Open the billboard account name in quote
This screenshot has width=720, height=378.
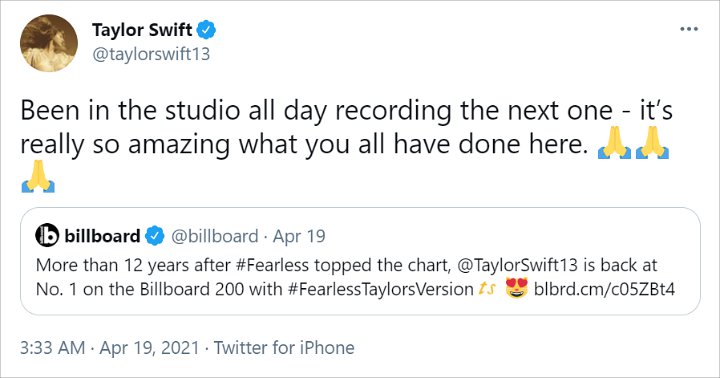[102, 236]
